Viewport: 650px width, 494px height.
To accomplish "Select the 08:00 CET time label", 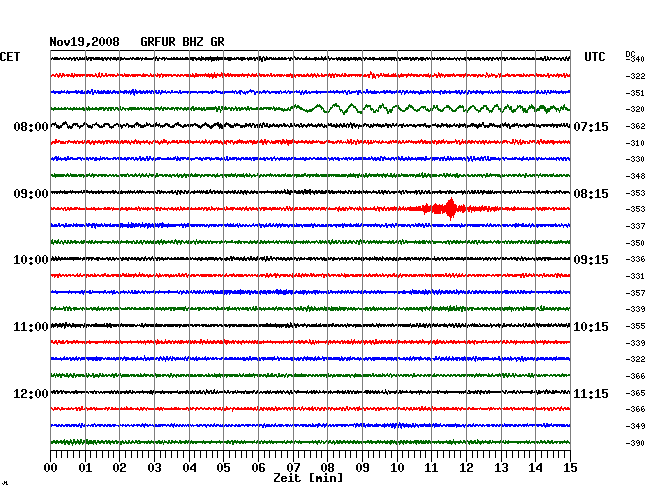I will 31,126.
